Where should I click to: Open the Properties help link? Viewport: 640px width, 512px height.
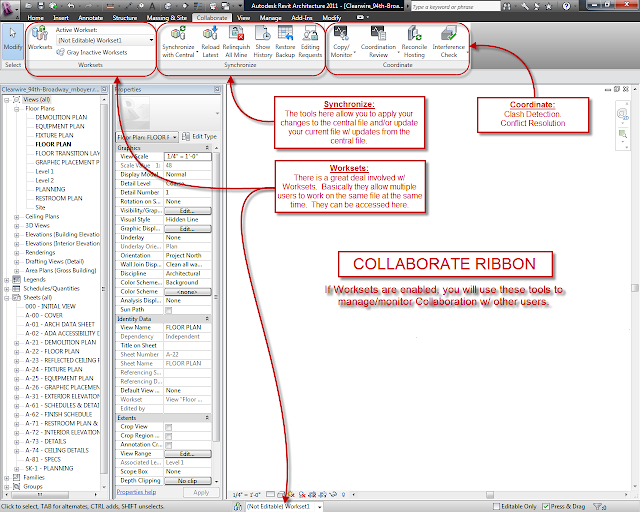pyautogui.click(x=136, y=492)
